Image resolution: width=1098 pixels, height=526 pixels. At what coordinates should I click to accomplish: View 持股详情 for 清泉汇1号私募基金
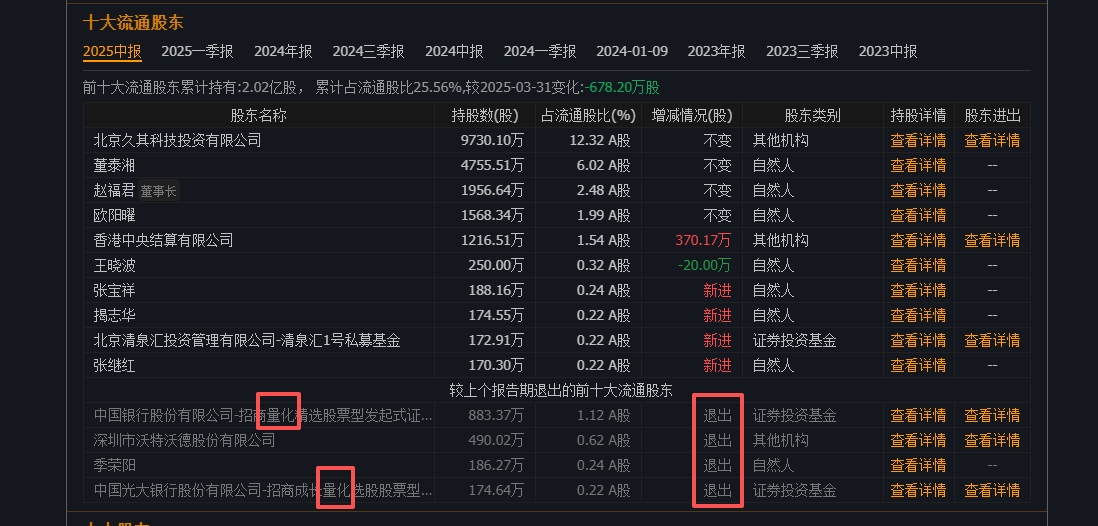click(x=918, y=340)
